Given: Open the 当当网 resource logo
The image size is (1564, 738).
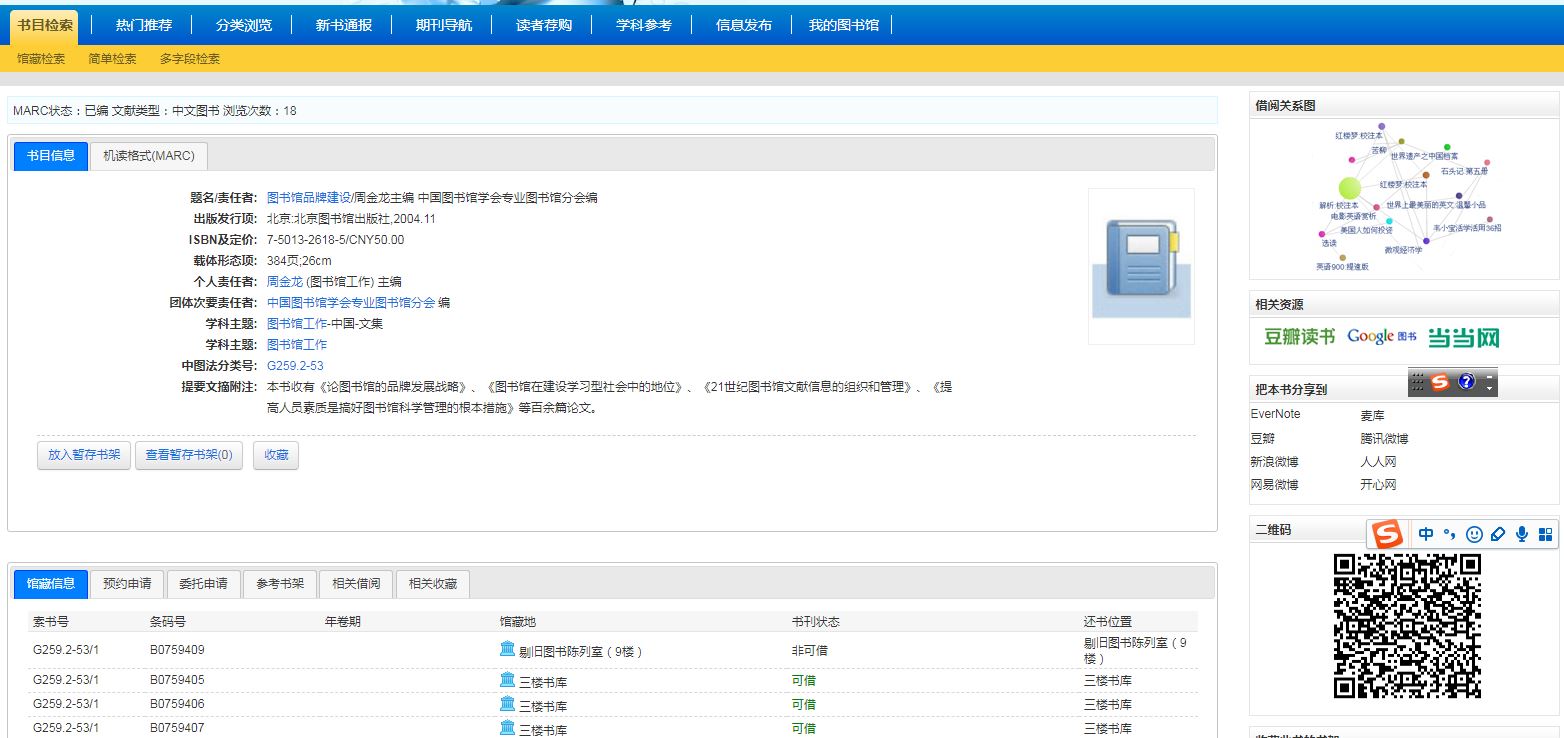Looking at the screenshot, I should tap(1463, 337).
